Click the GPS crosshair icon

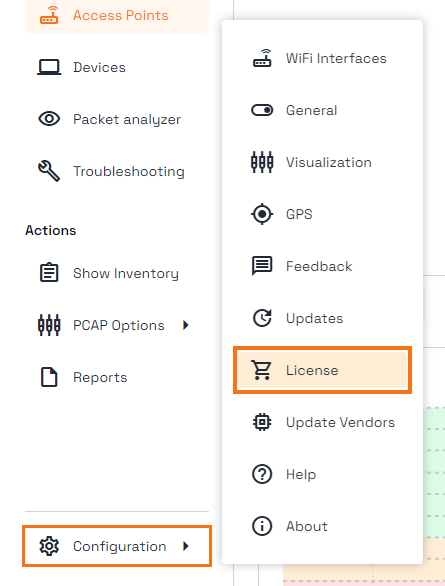(x=262, y=214)
